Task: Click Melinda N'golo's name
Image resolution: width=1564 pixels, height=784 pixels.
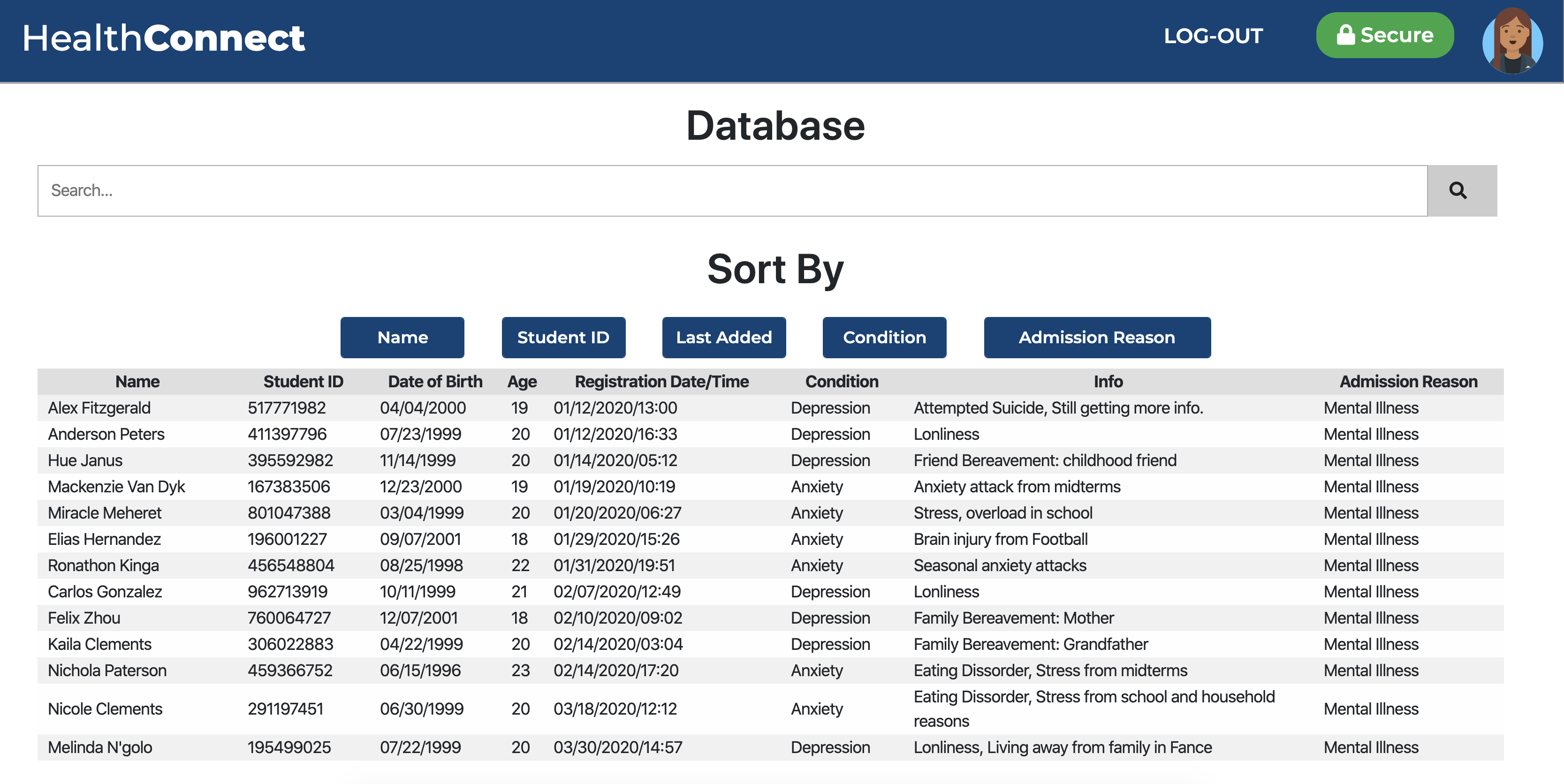Action: click(x=99, y=747)
